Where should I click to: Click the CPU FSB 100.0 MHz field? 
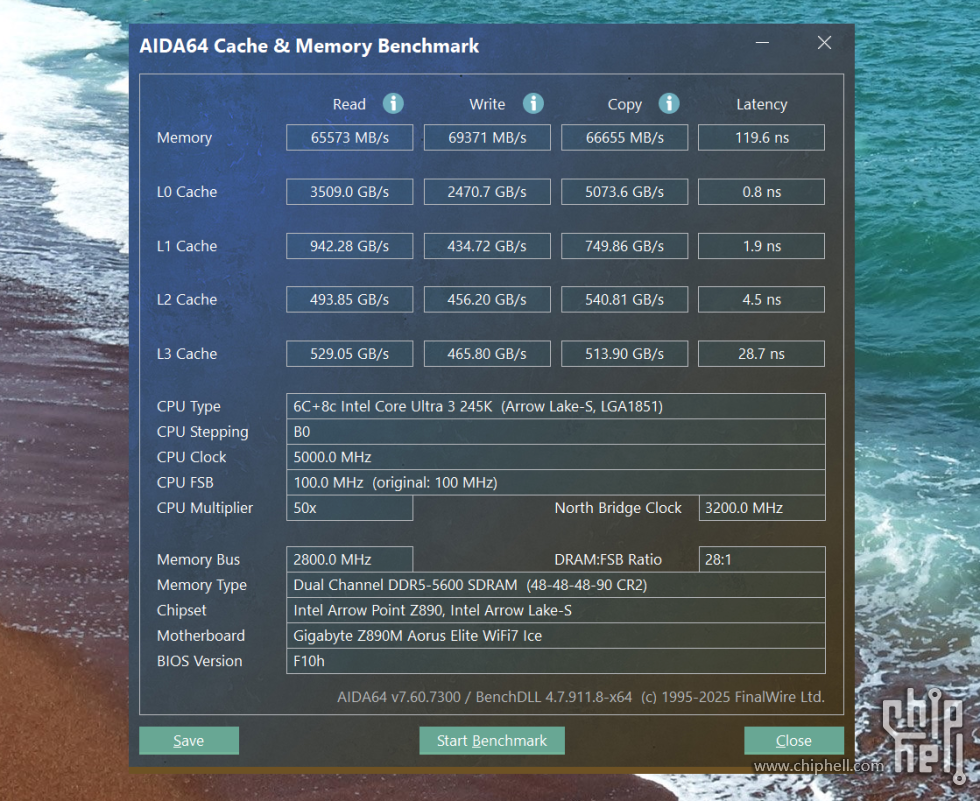coord(556,482)
